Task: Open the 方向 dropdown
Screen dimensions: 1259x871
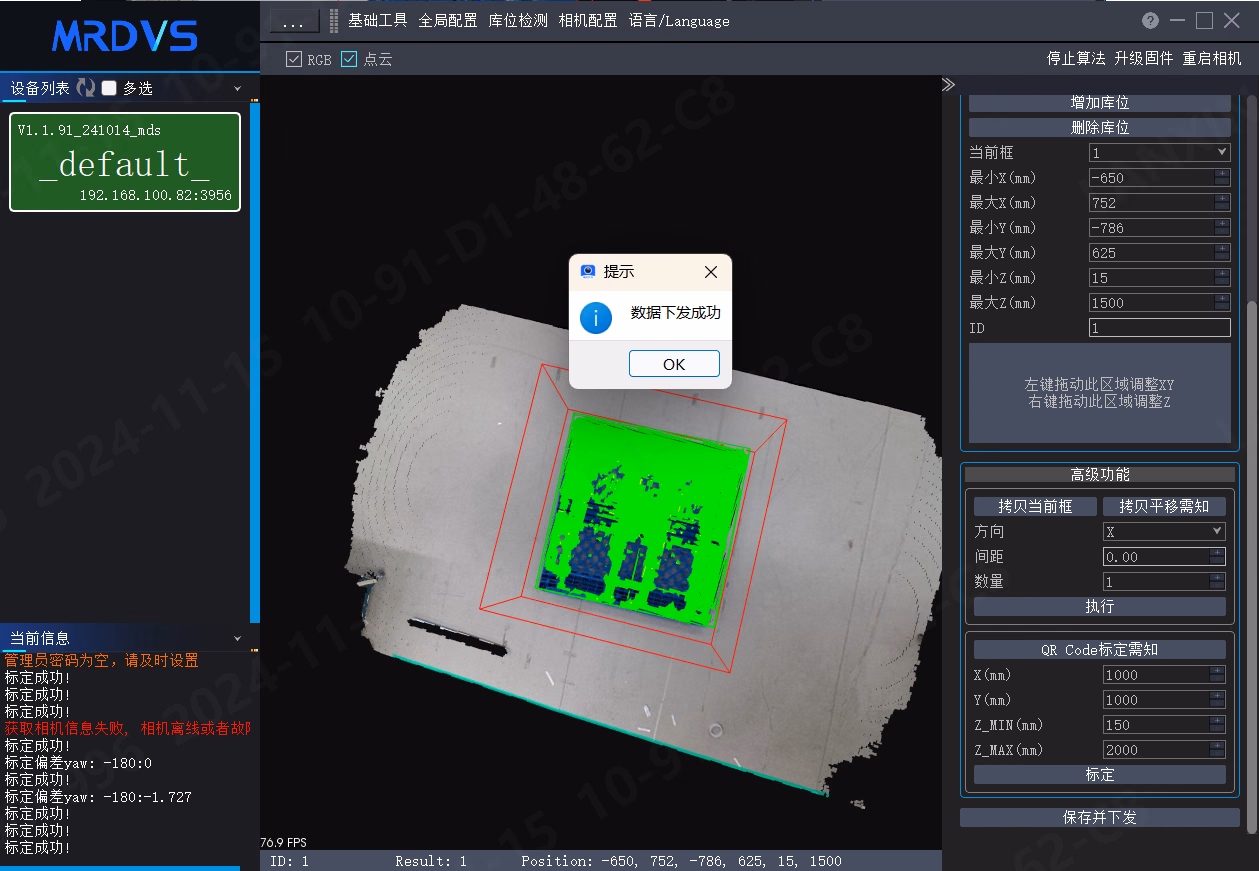Action: pyautogui.click(x=1164, y=532)
